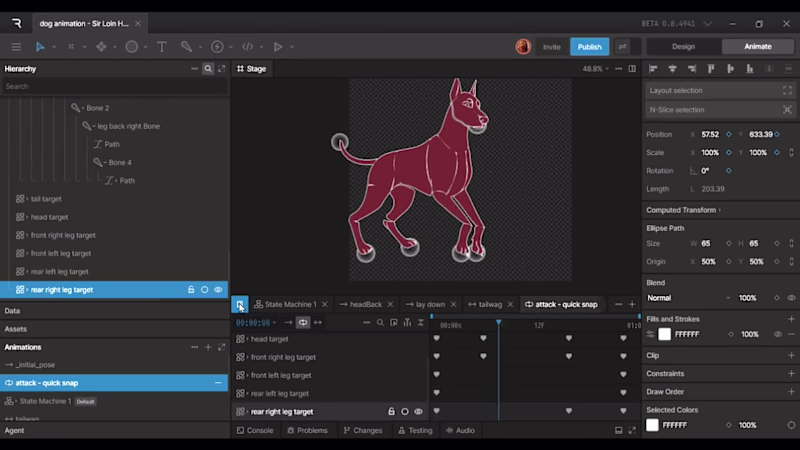Select the Bone tool in toolbar
The image size is (800, 450).
[186, 47]
